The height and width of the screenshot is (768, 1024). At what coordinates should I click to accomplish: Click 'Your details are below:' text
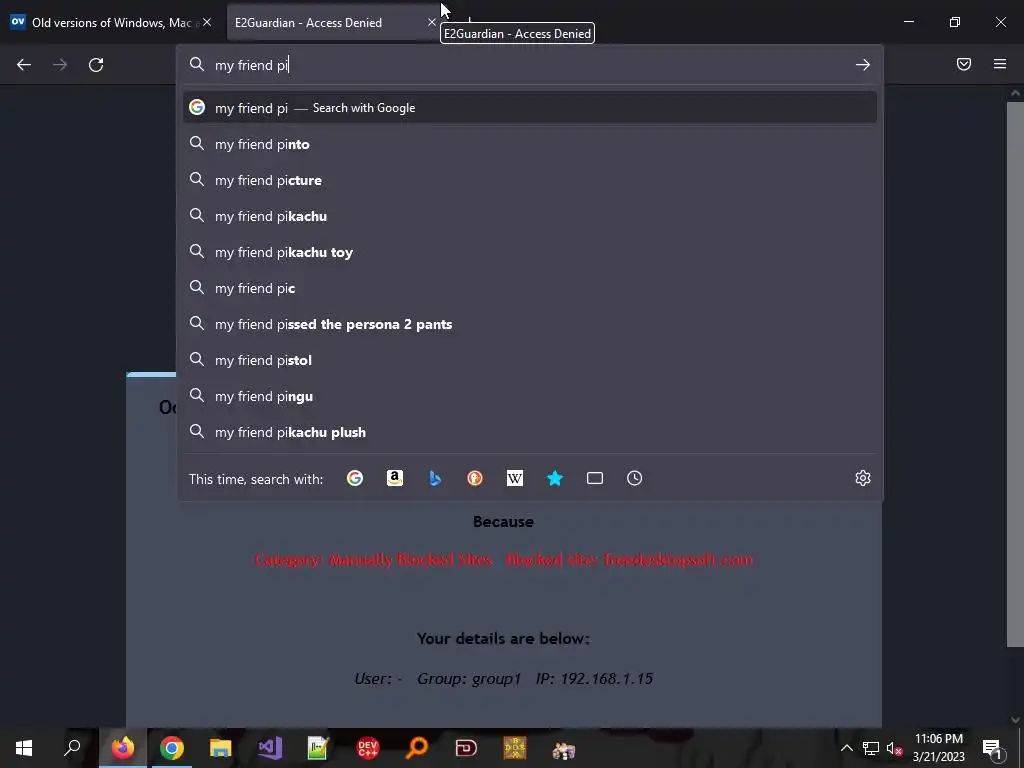(x=503, y=639)
